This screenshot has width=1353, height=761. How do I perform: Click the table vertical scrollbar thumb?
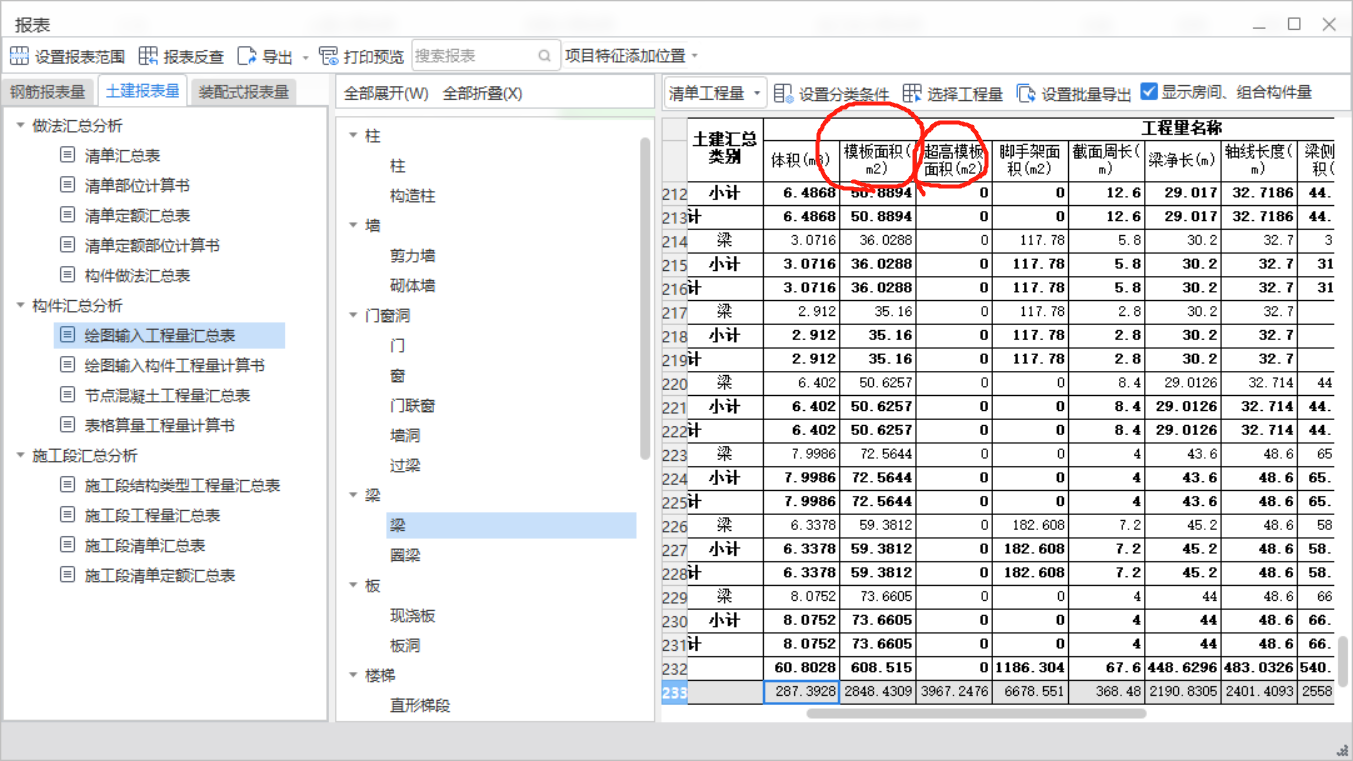tap(1343, 661)
